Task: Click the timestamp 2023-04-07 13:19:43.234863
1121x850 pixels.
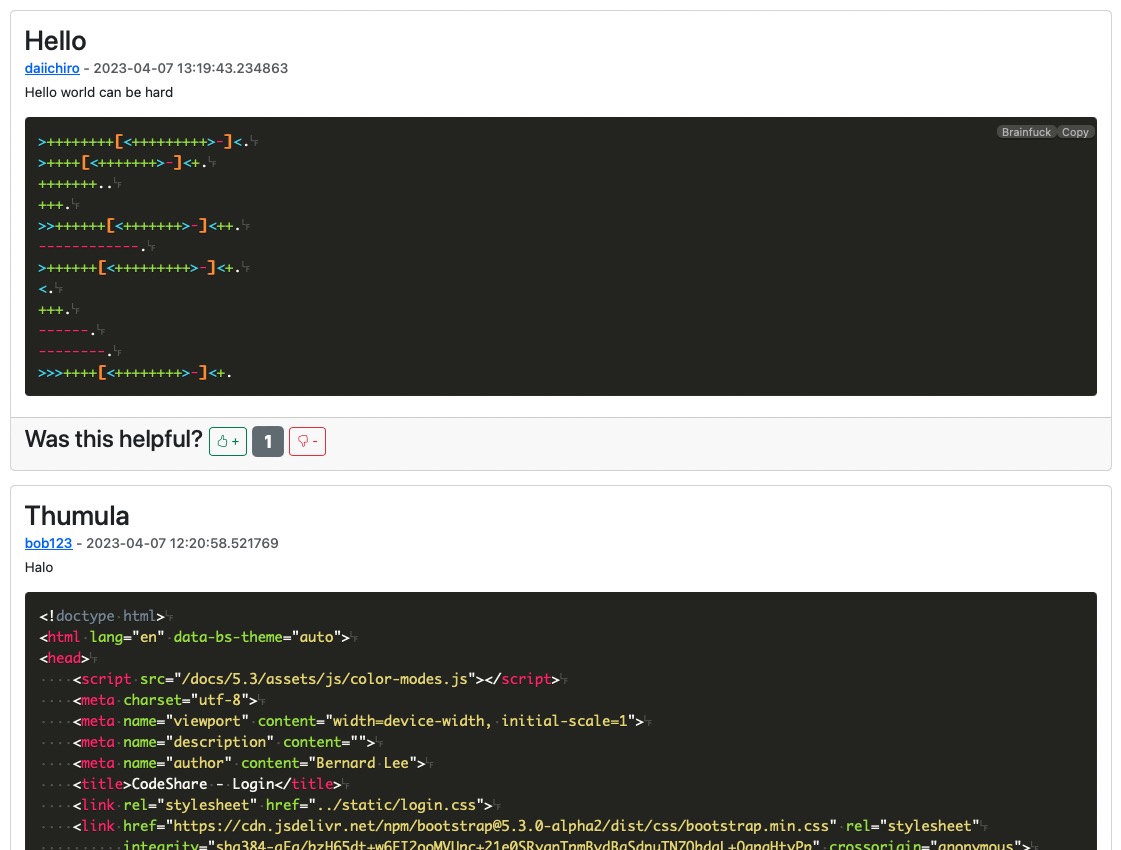Action: (190, 68)
